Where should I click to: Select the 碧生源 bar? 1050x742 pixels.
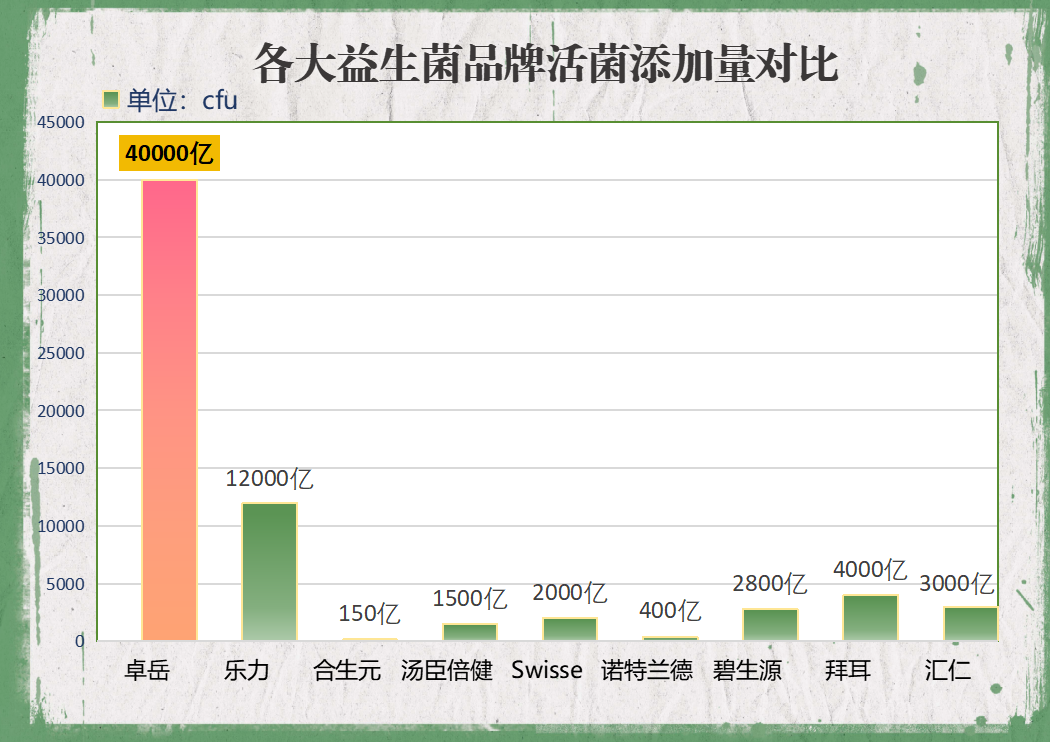click(770, 625)
